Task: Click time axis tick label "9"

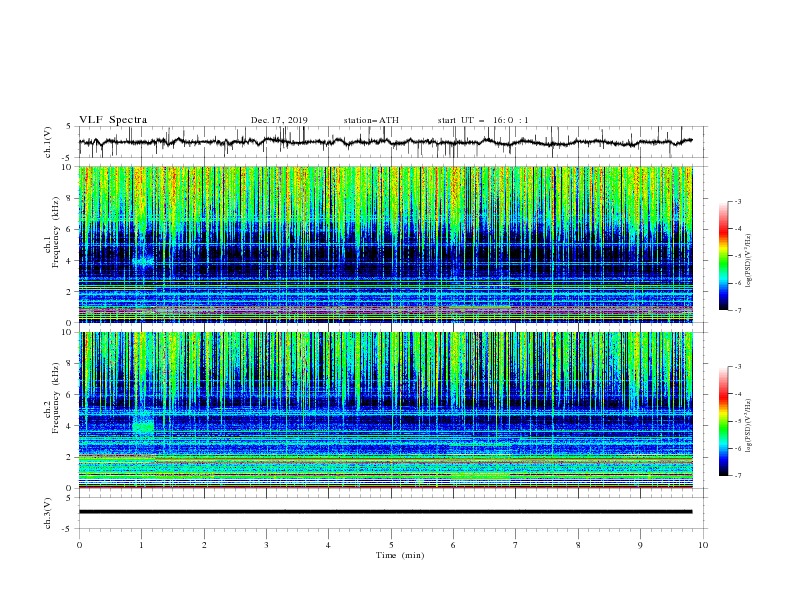Action: (x=640, y=545)
